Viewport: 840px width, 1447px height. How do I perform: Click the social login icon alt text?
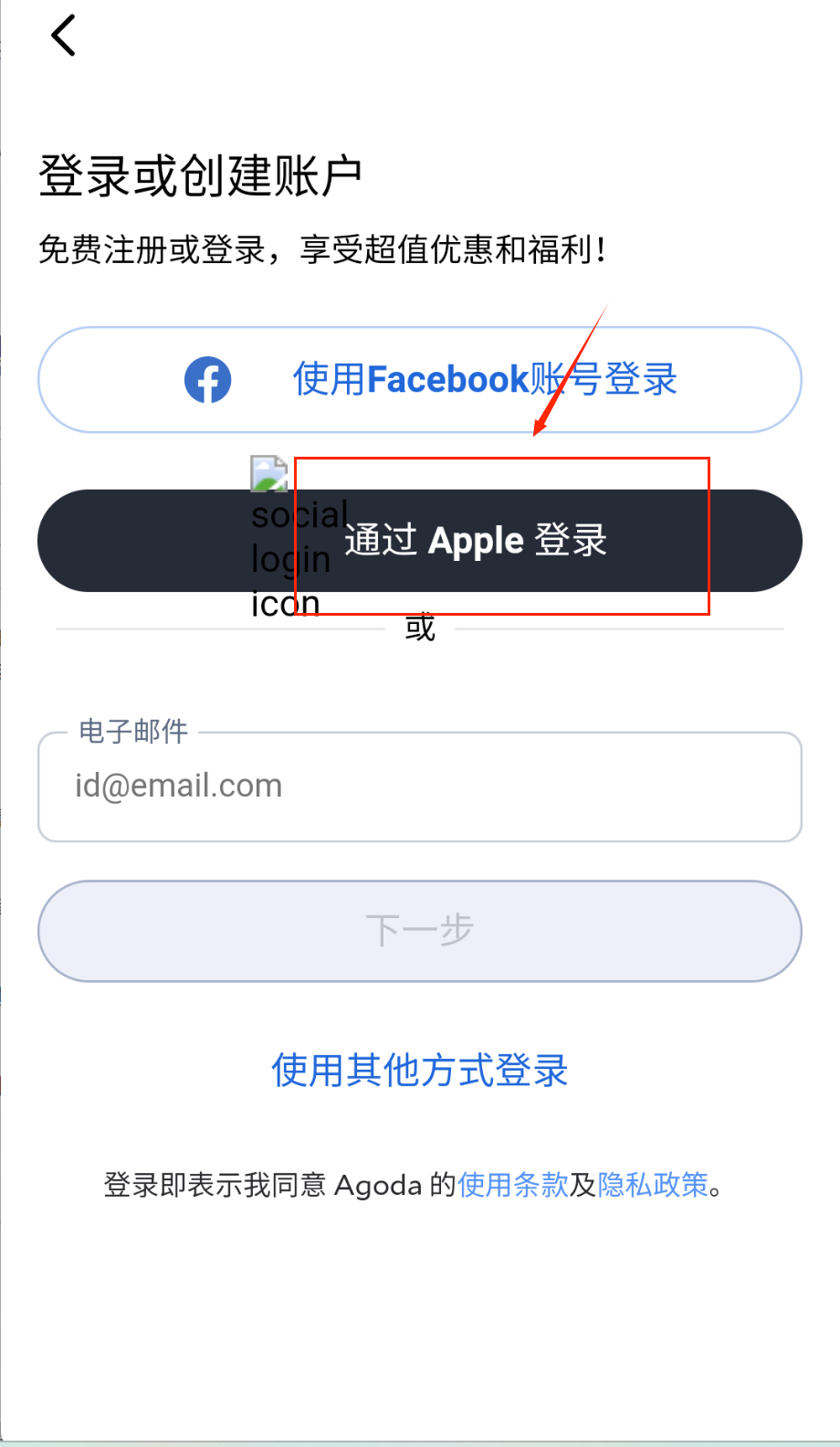click(299, 559)
